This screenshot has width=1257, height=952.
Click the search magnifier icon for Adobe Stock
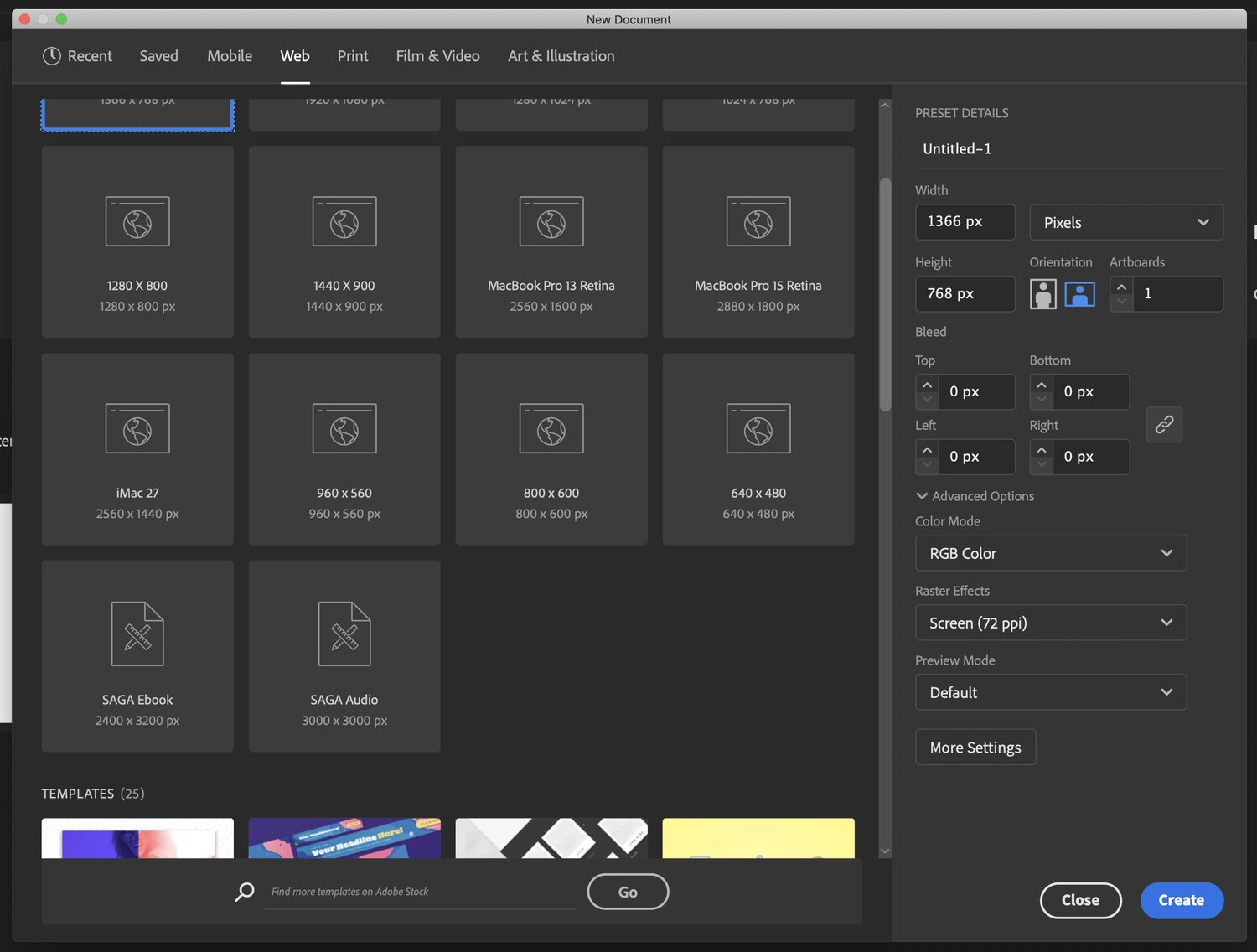click(x=245, y=892)
